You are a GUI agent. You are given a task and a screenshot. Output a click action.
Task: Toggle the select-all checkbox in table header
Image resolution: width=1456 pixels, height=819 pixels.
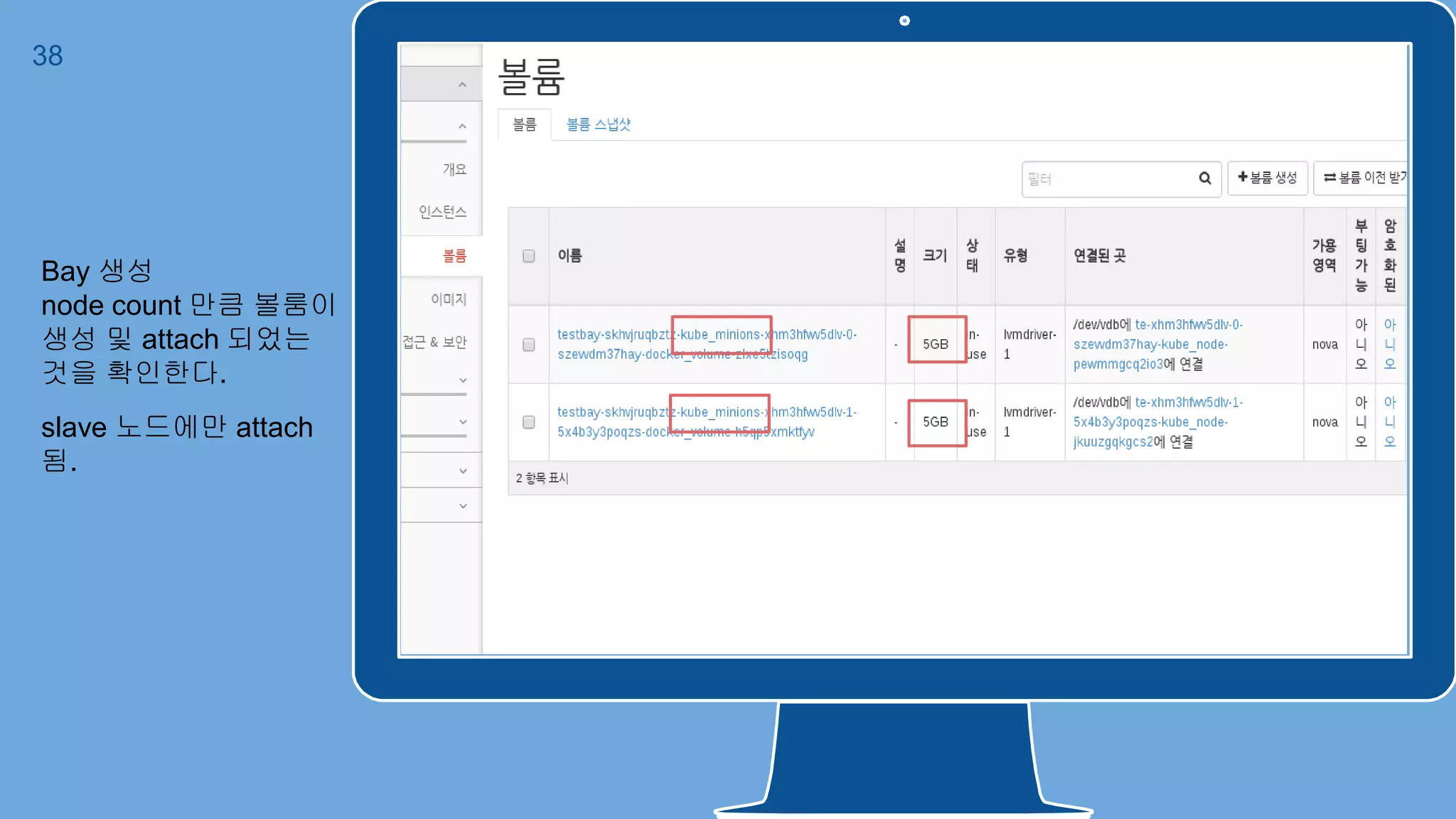pyautogui.click(x=528, y=256)
